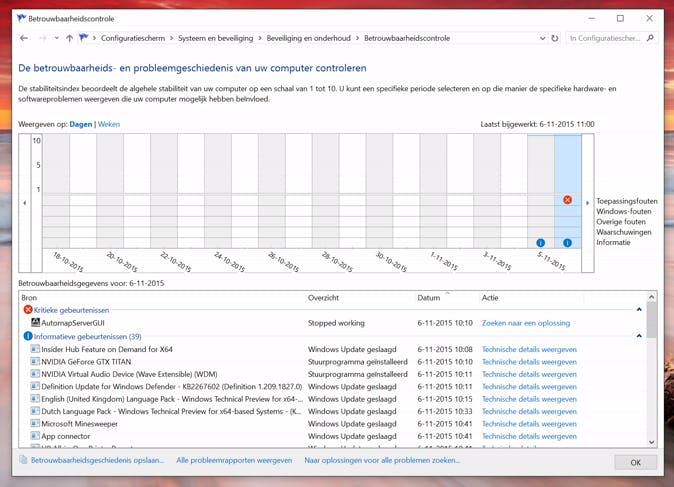
Task: Go up one level with the up arrow
Action: coord(69,38)
